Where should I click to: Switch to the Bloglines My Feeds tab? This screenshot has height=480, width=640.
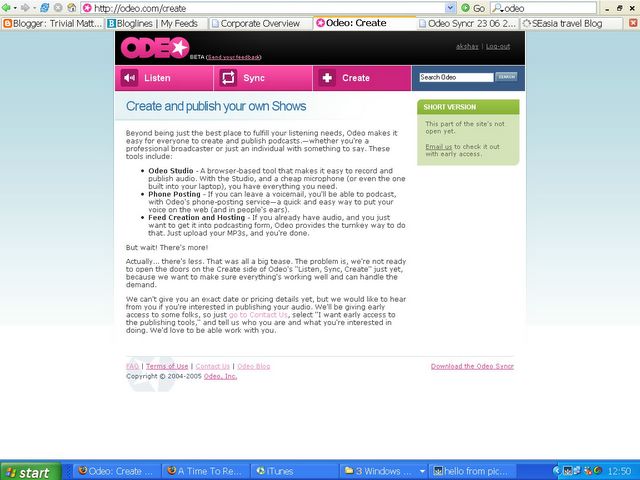(154, 22)
